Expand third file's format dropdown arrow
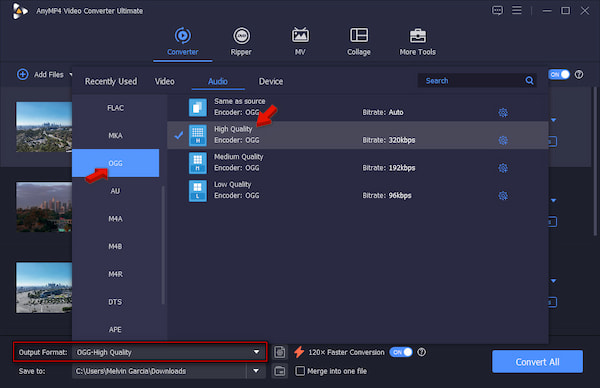The height and width of the screenshot is (388, 600). [553, 281]
